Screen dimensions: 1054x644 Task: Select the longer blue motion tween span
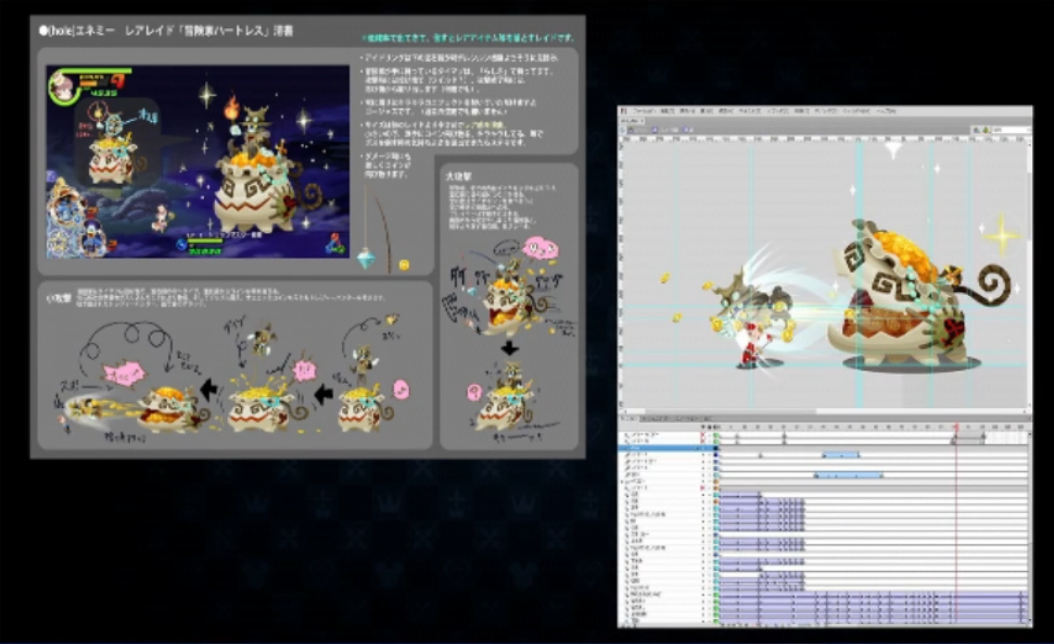point(848,475)
